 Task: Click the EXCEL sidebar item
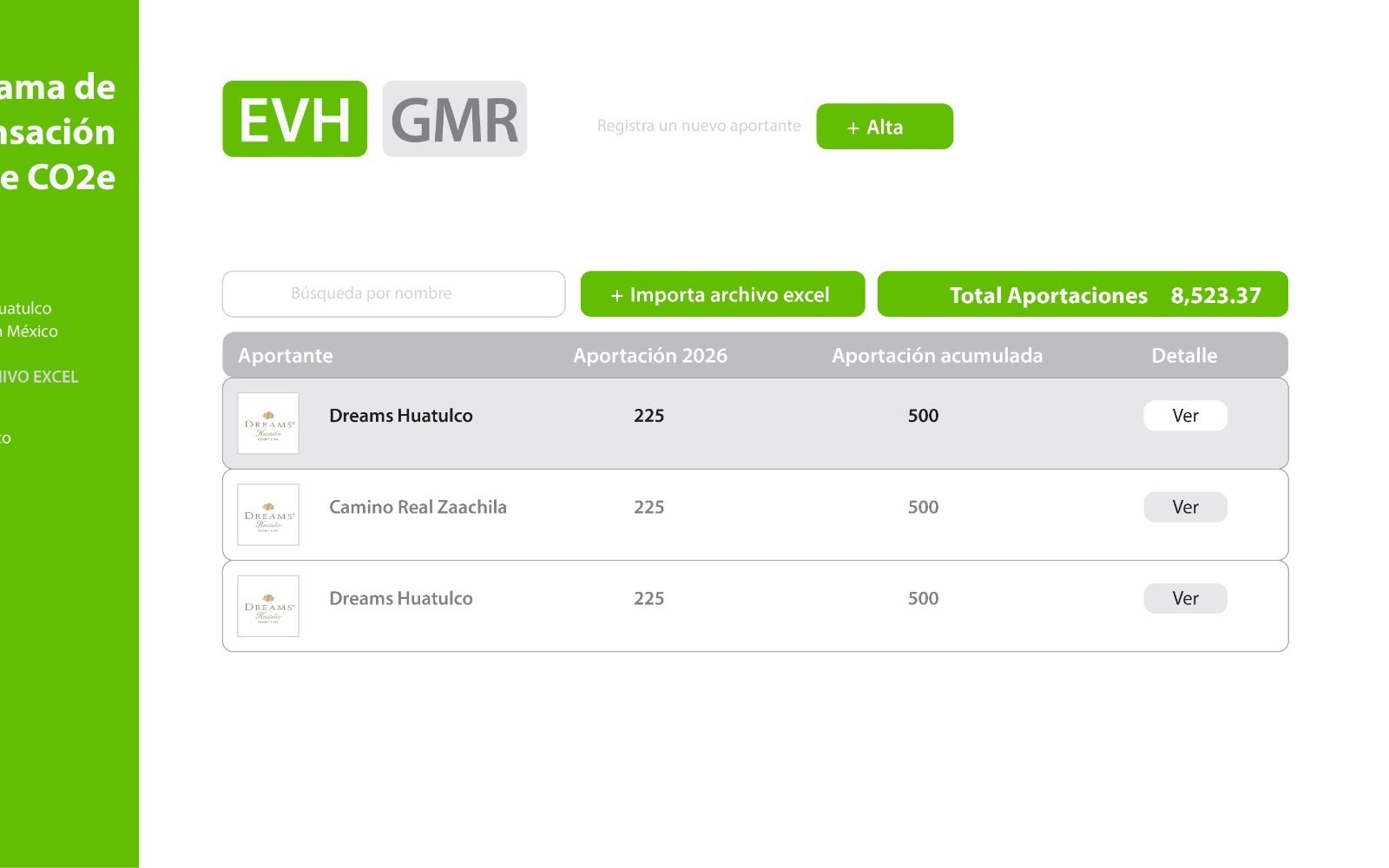(39, 377)
